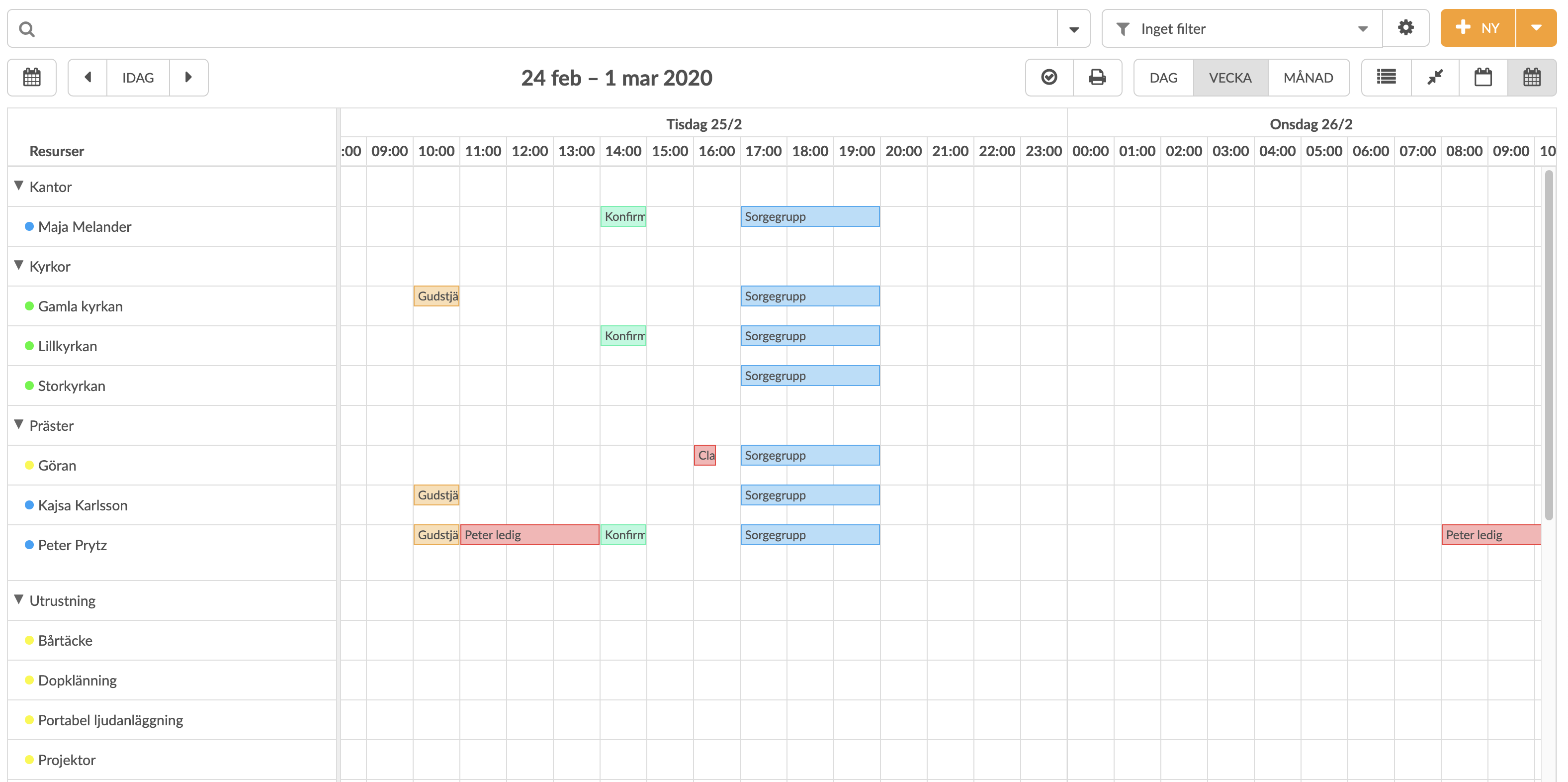The height and width of the screenshot is (782, 1568).
Task: Select Kajsa Karlsson resource row
Action: click(172, 505)
